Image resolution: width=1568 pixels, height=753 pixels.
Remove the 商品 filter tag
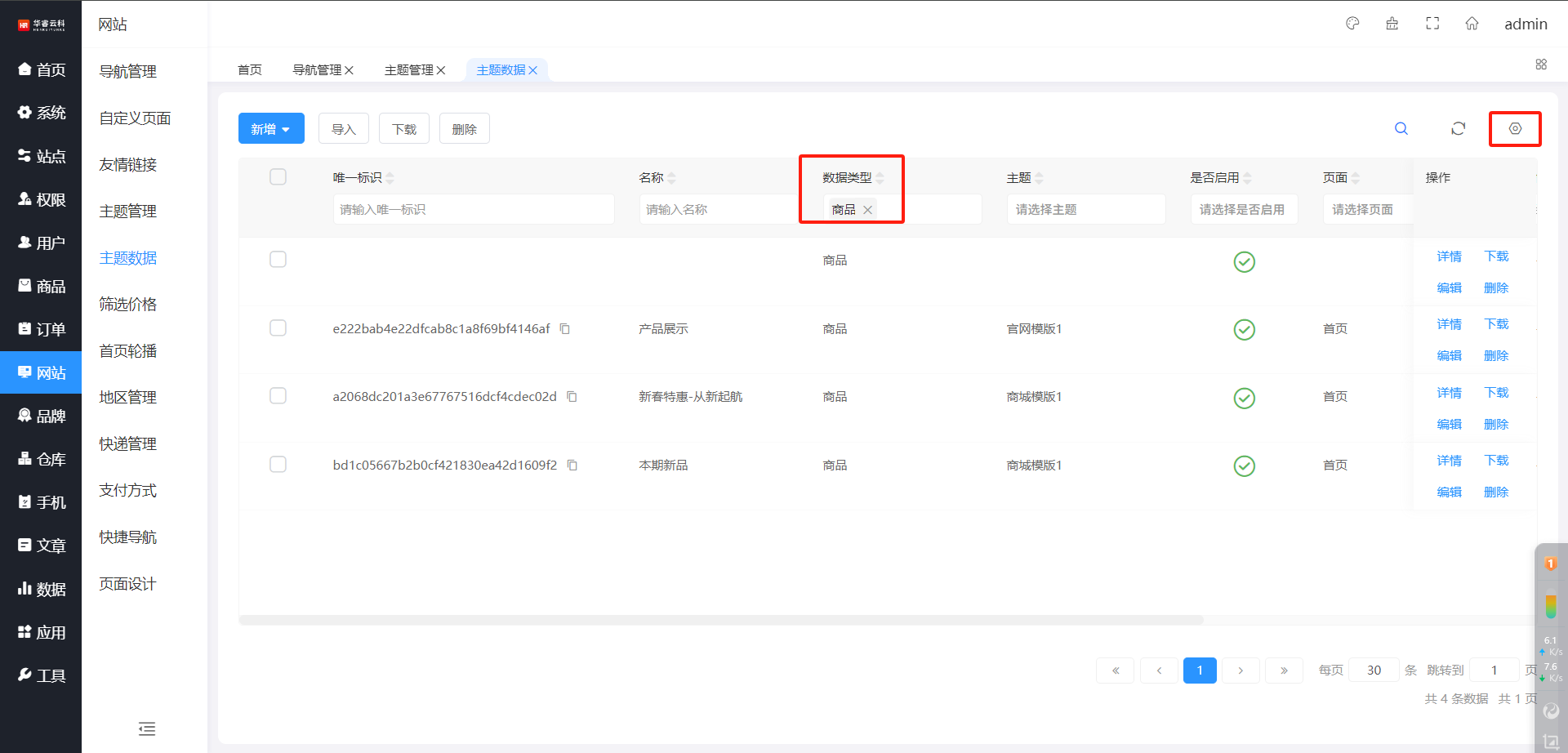(x=867, y=210)
